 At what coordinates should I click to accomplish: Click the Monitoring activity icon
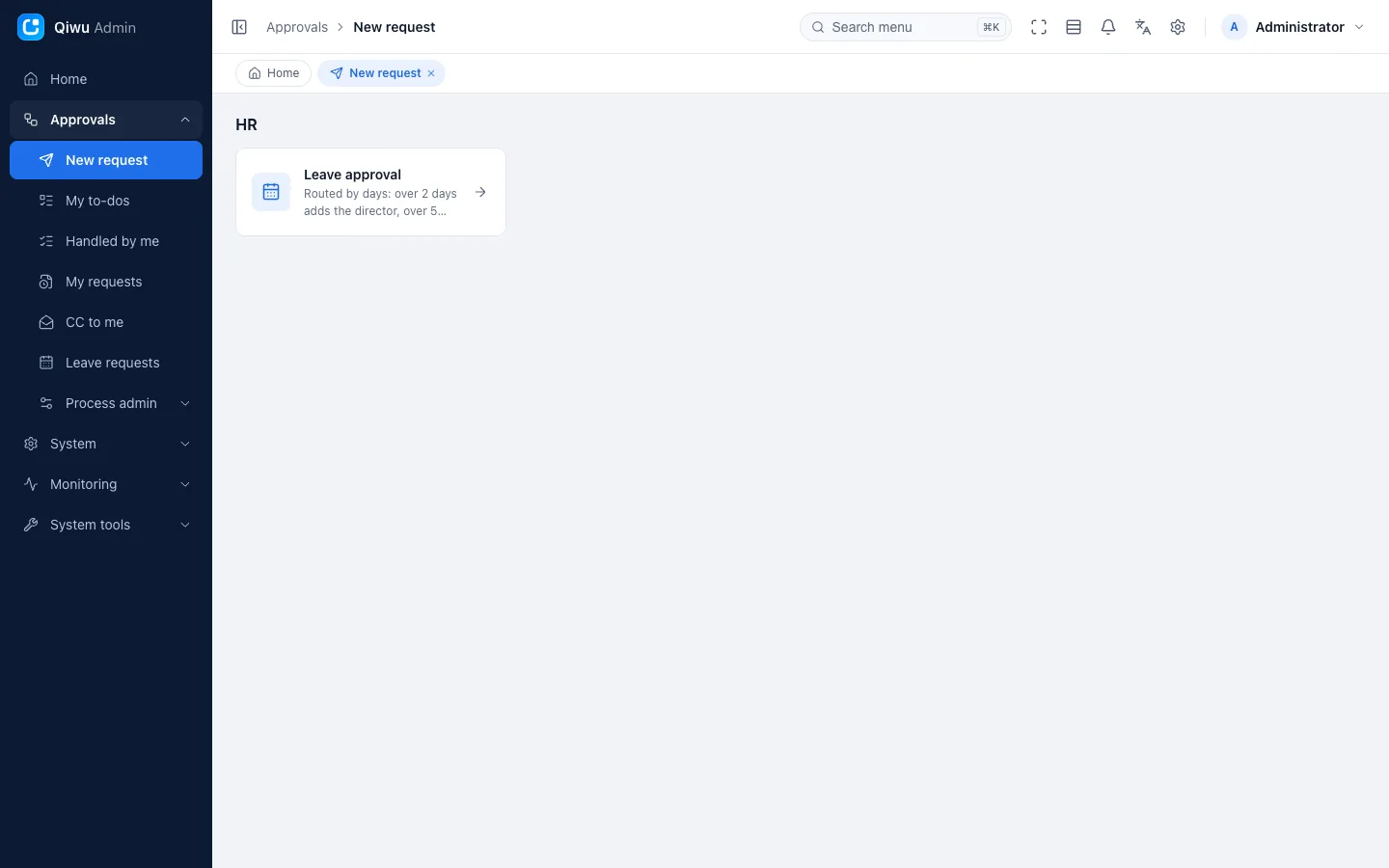(x=31, y=484)
